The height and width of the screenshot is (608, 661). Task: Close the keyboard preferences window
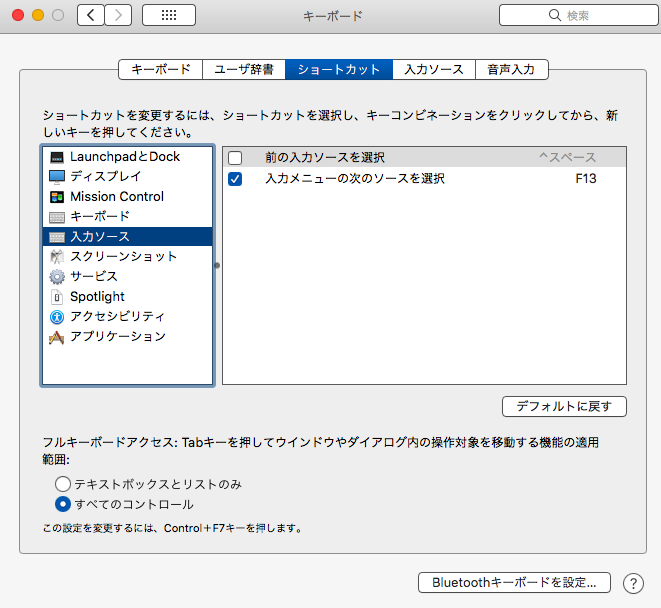pyautogui.click(x=18, y=16)
